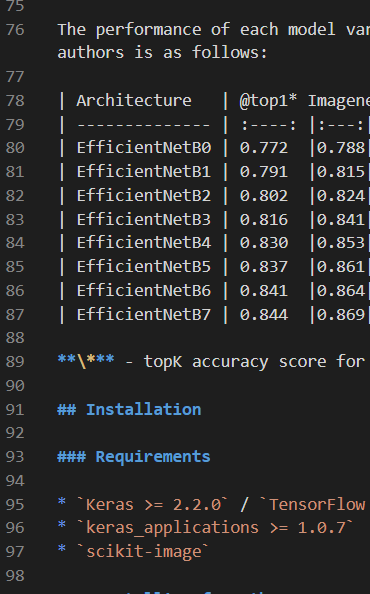Click the 0.869 value in row B7
The image size is (370, 594).
(x=341, y=314)
